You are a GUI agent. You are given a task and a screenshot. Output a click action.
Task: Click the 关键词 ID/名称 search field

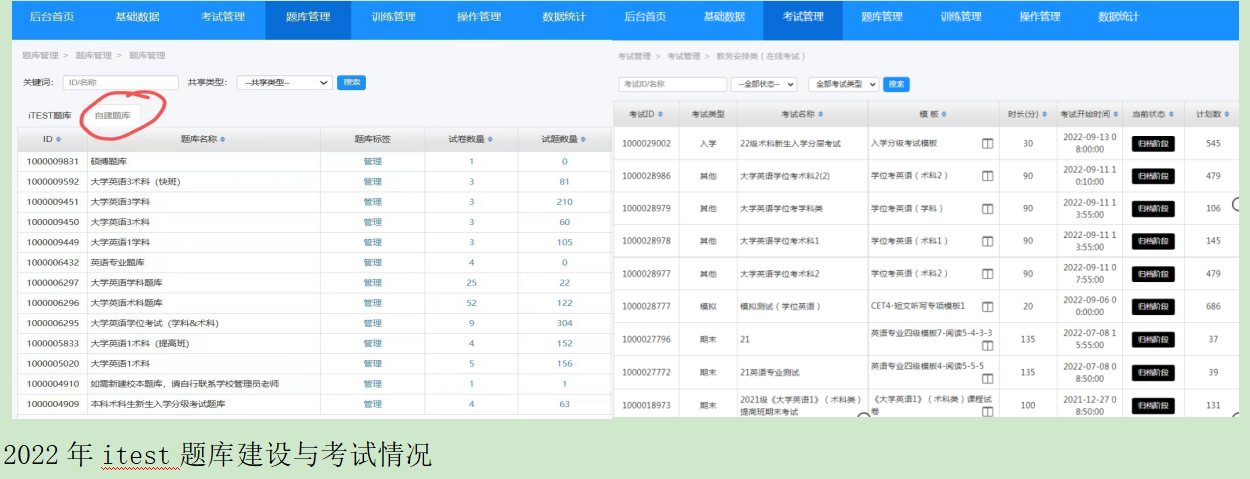pyautogui.click(x=120, y=83)
